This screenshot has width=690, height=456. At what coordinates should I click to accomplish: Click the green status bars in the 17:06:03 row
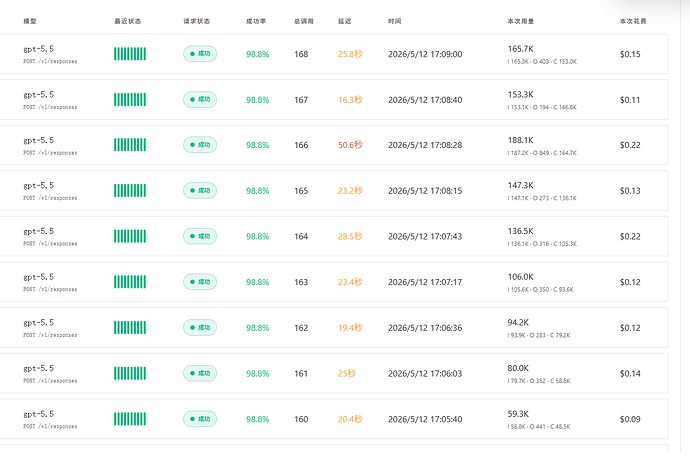pos(130,373)
